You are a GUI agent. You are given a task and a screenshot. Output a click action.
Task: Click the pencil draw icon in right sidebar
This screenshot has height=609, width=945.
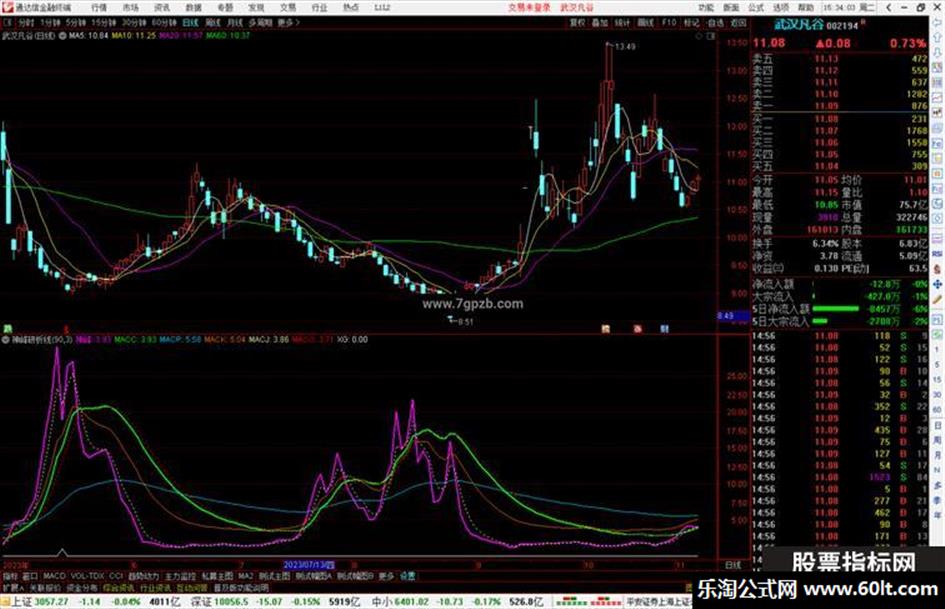click(938, 299)
